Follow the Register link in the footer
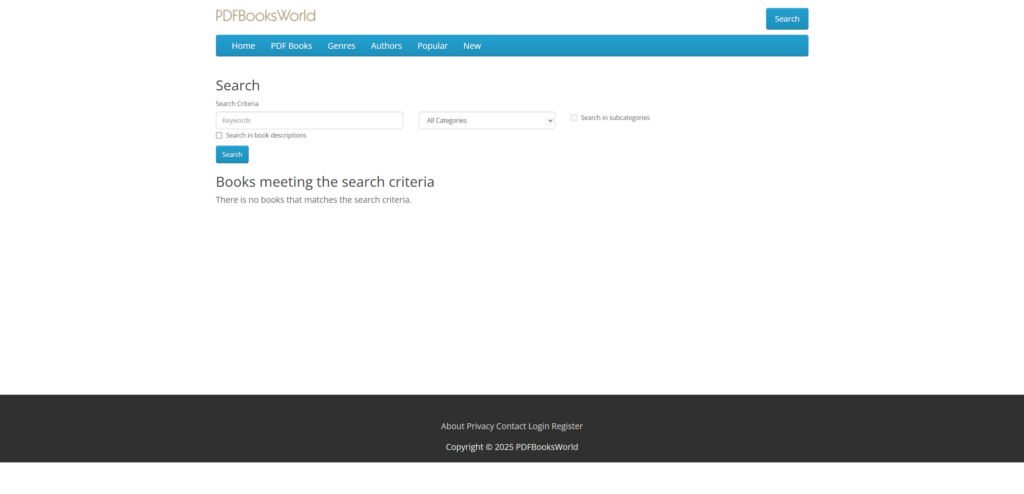The width and height of the screenshot is (1024, 494). (x=567, y=426)
